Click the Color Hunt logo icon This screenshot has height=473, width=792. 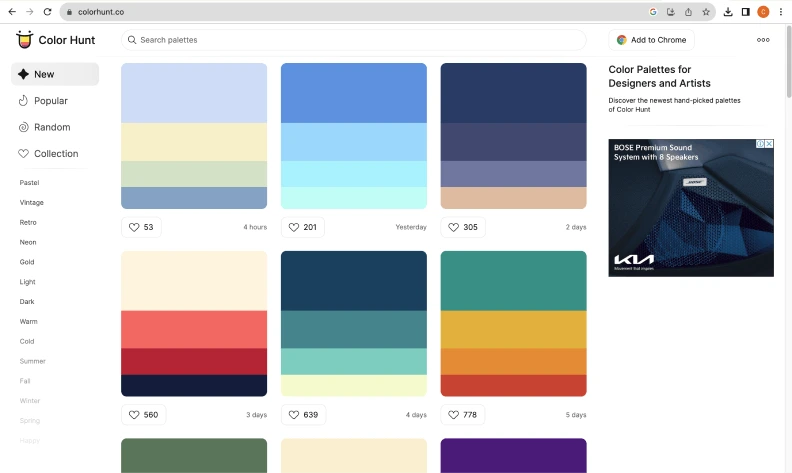pos(24,40)
